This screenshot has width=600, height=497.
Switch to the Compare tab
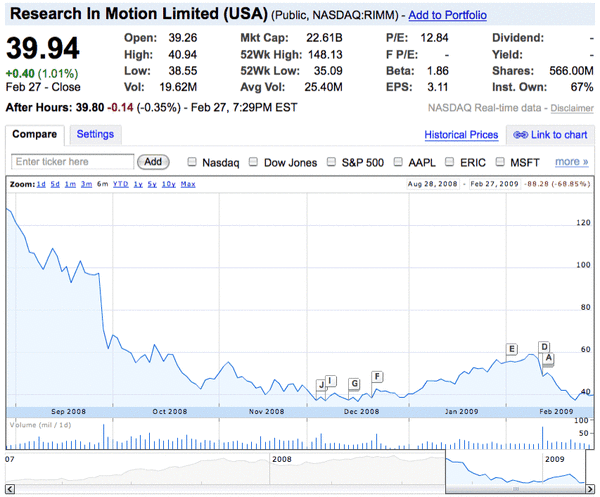click(x=34, y=134)
